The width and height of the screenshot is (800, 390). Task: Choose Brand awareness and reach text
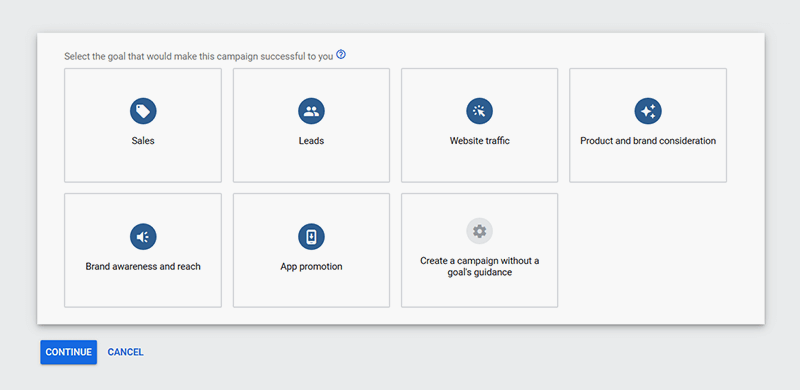tap(143, 266)
